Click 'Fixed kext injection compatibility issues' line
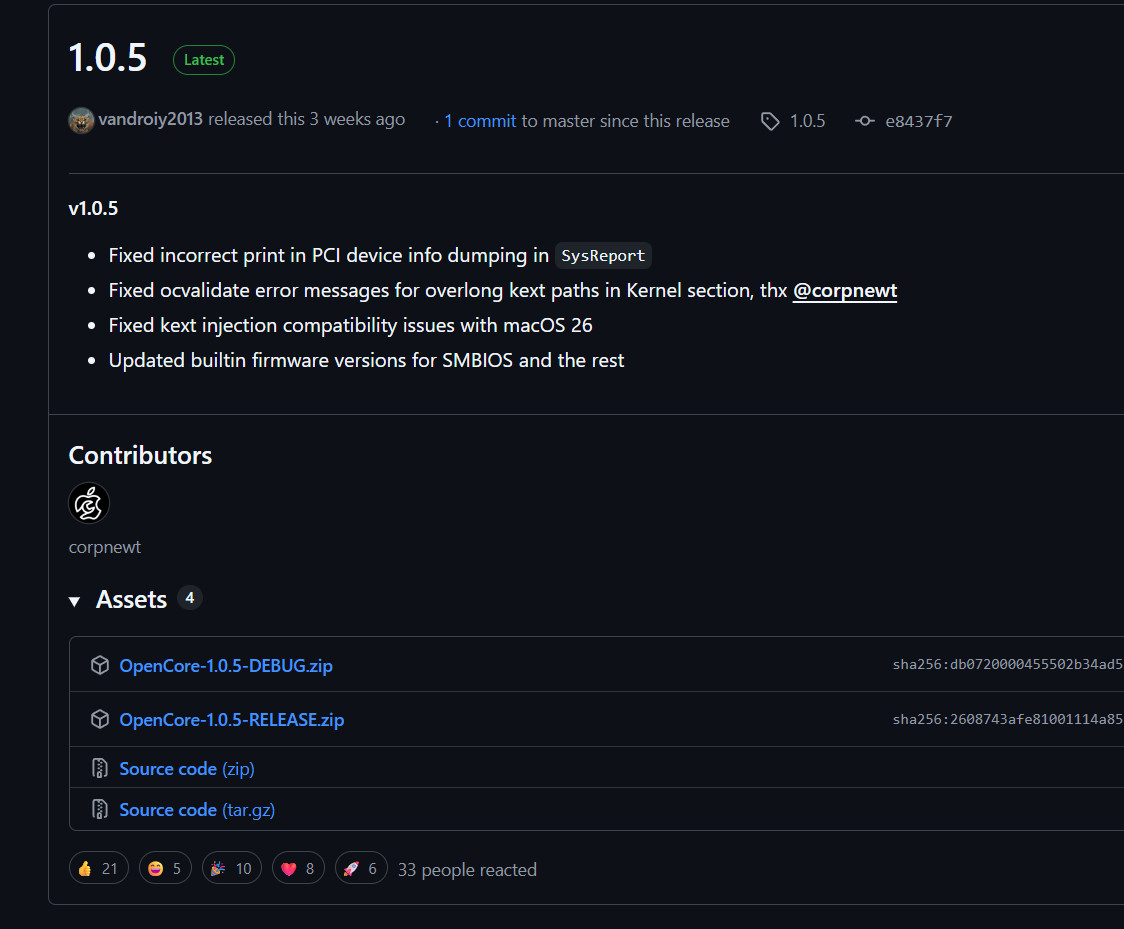This screenshot has height=929, width=1124. pos(351,325)
